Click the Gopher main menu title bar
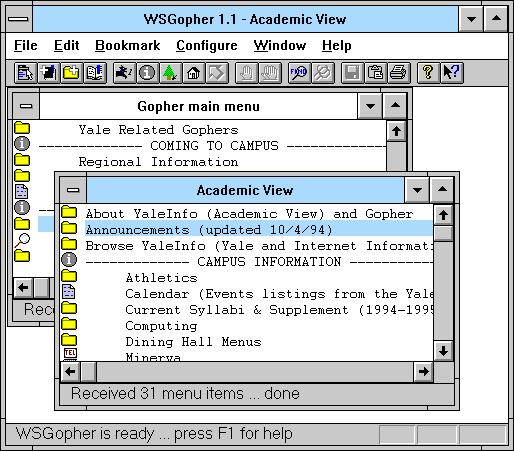This screenshot has width=514, height=451. click(x=198, y=106)
